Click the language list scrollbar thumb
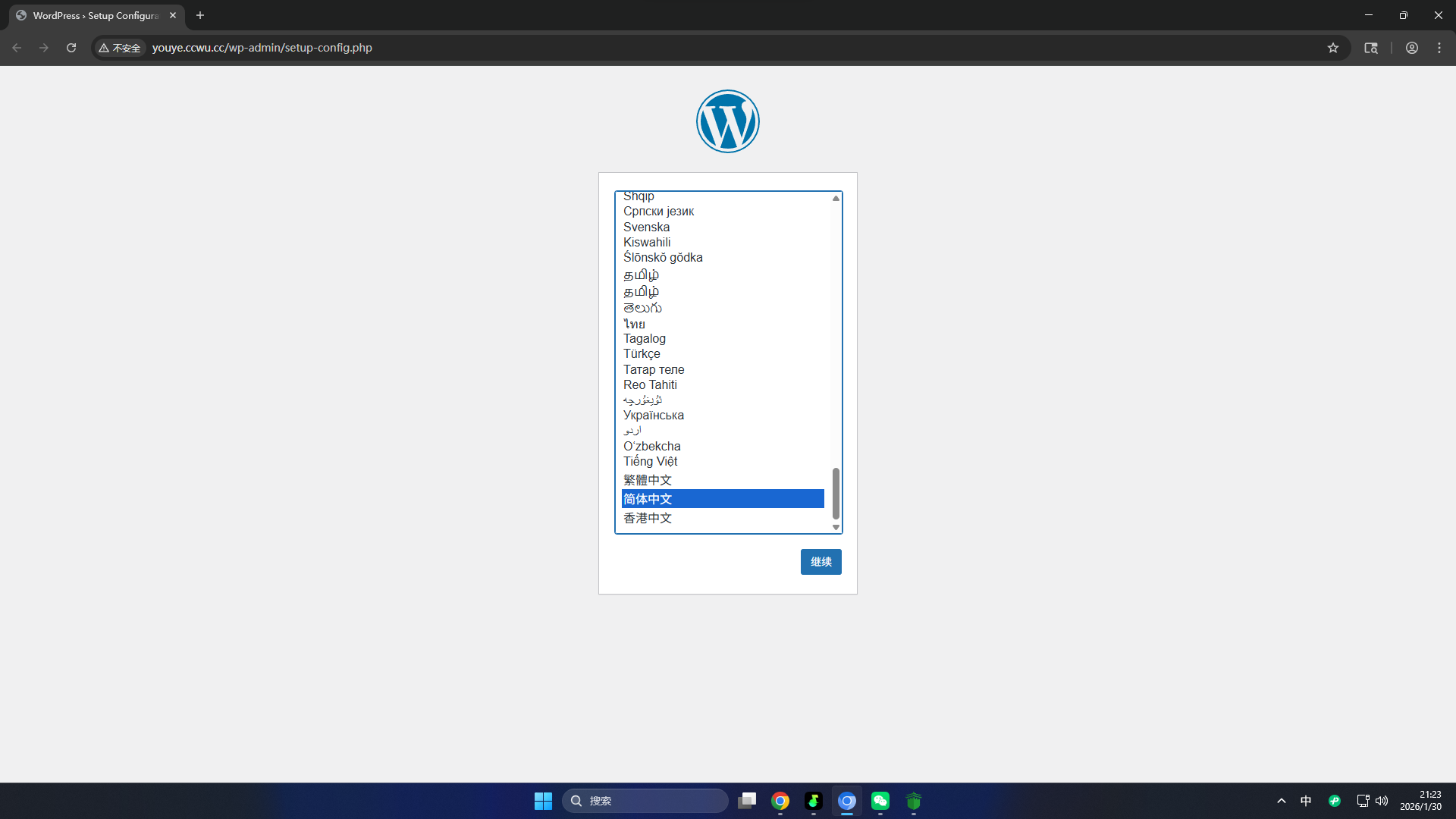1456x819 pixels. pos(836,493)
